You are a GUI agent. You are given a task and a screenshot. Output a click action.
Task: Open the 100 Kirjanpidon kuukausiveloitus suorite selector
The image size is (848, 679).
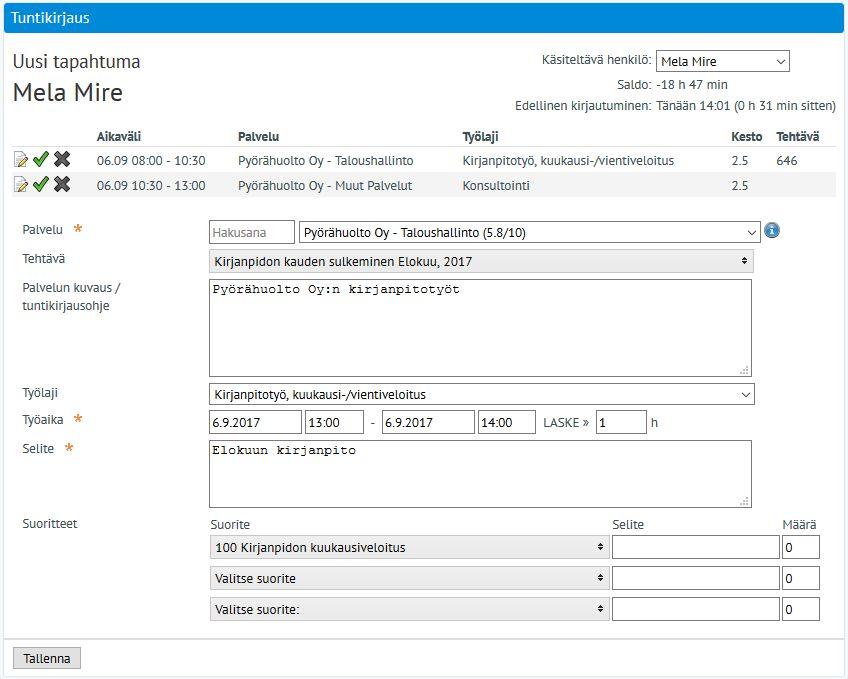pyautogui.click(x=409, y=547)
